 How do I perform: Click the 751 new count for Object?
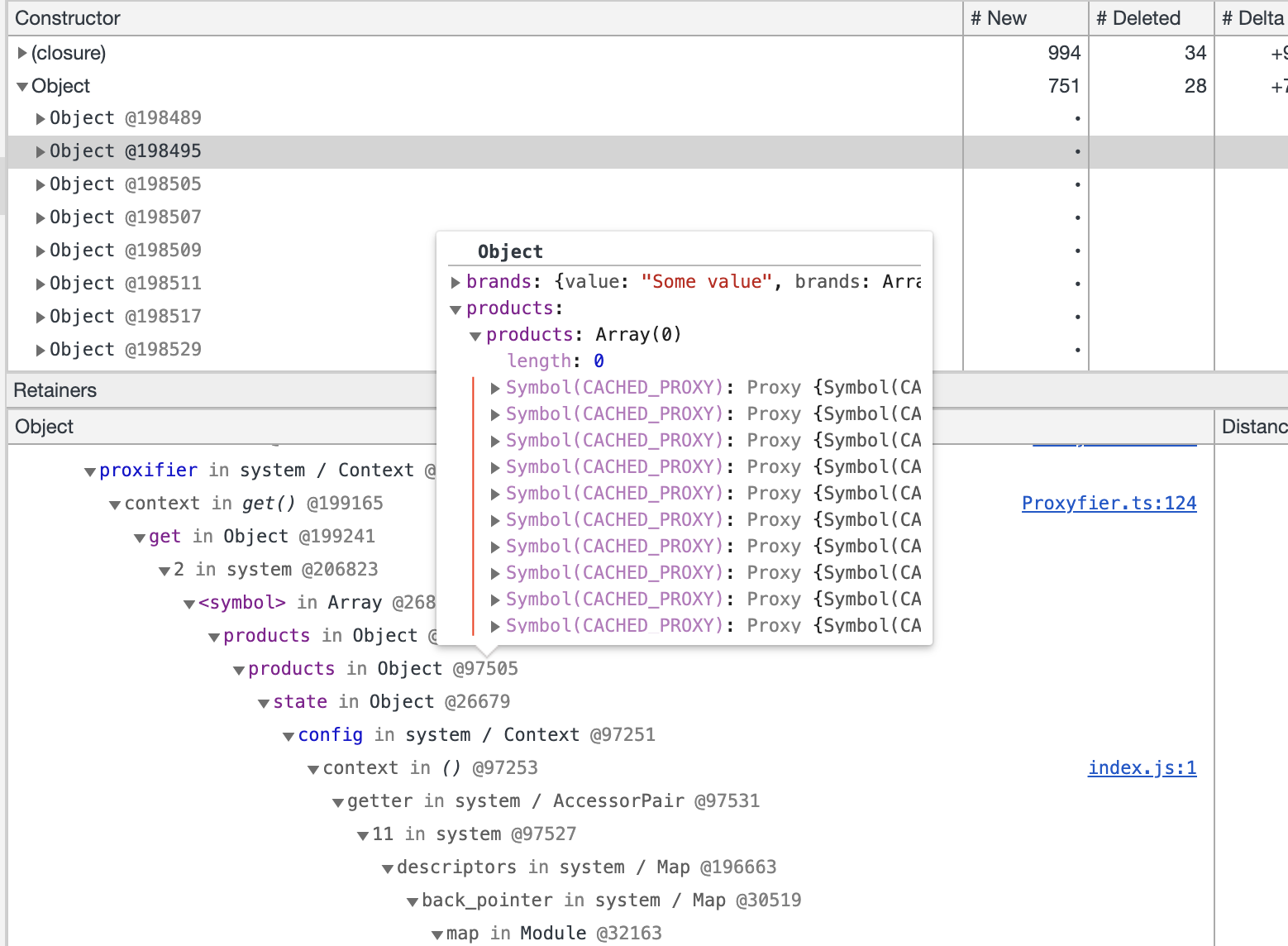coord(1064,86)
